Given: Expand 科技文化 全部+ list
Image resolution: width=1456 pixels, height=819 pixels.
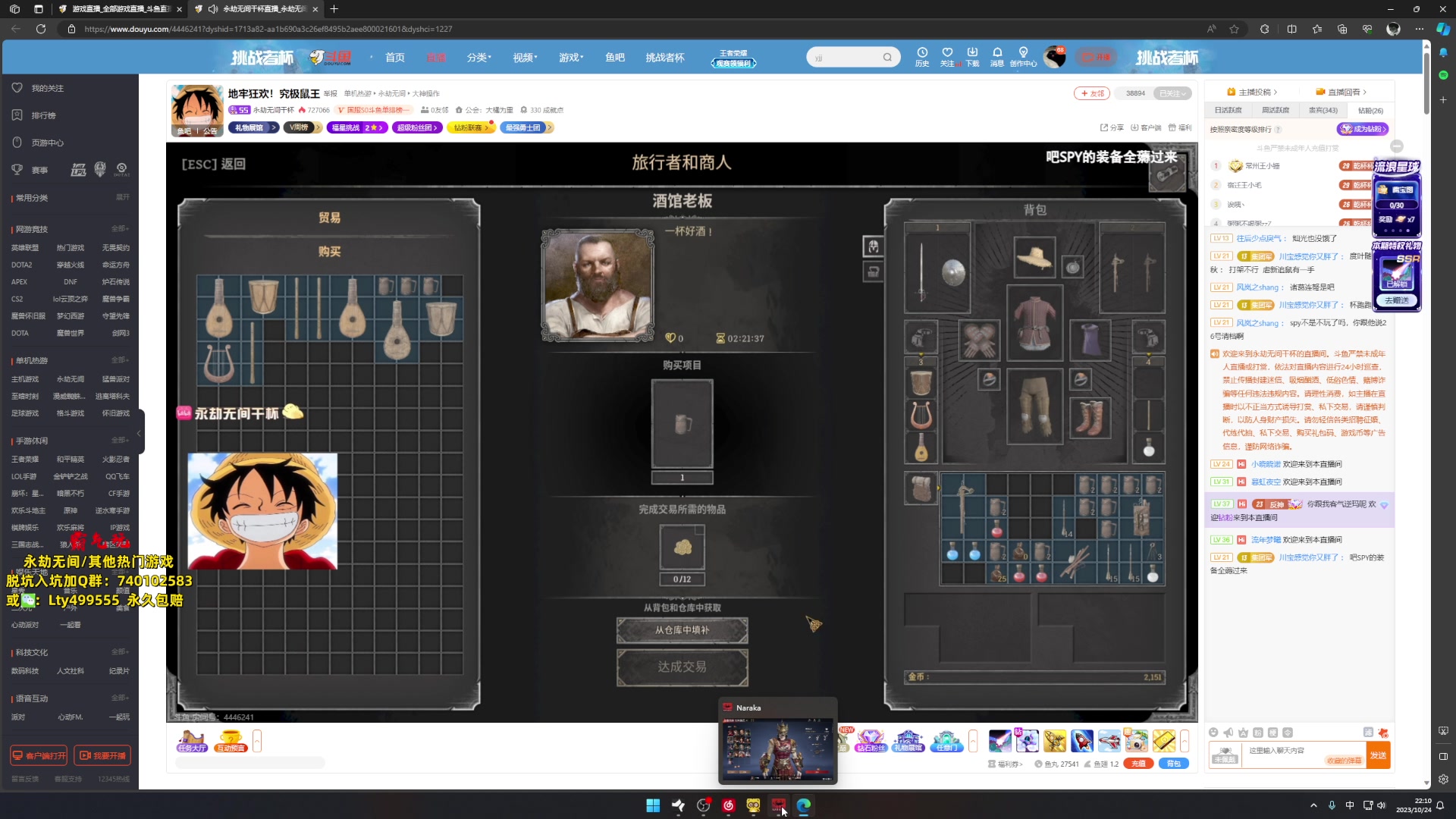Looking at the screenshot, I should [x=120, y=651].
